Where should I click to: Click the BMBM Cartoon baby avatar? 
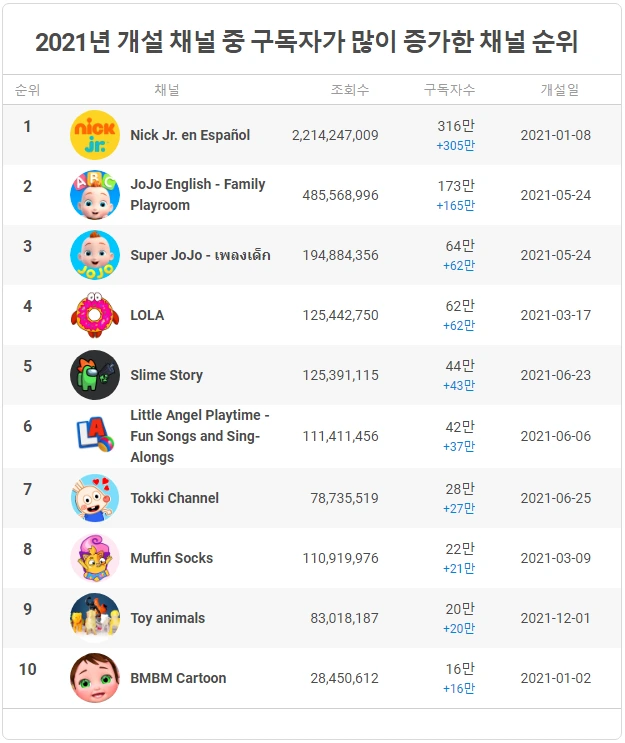95,678
